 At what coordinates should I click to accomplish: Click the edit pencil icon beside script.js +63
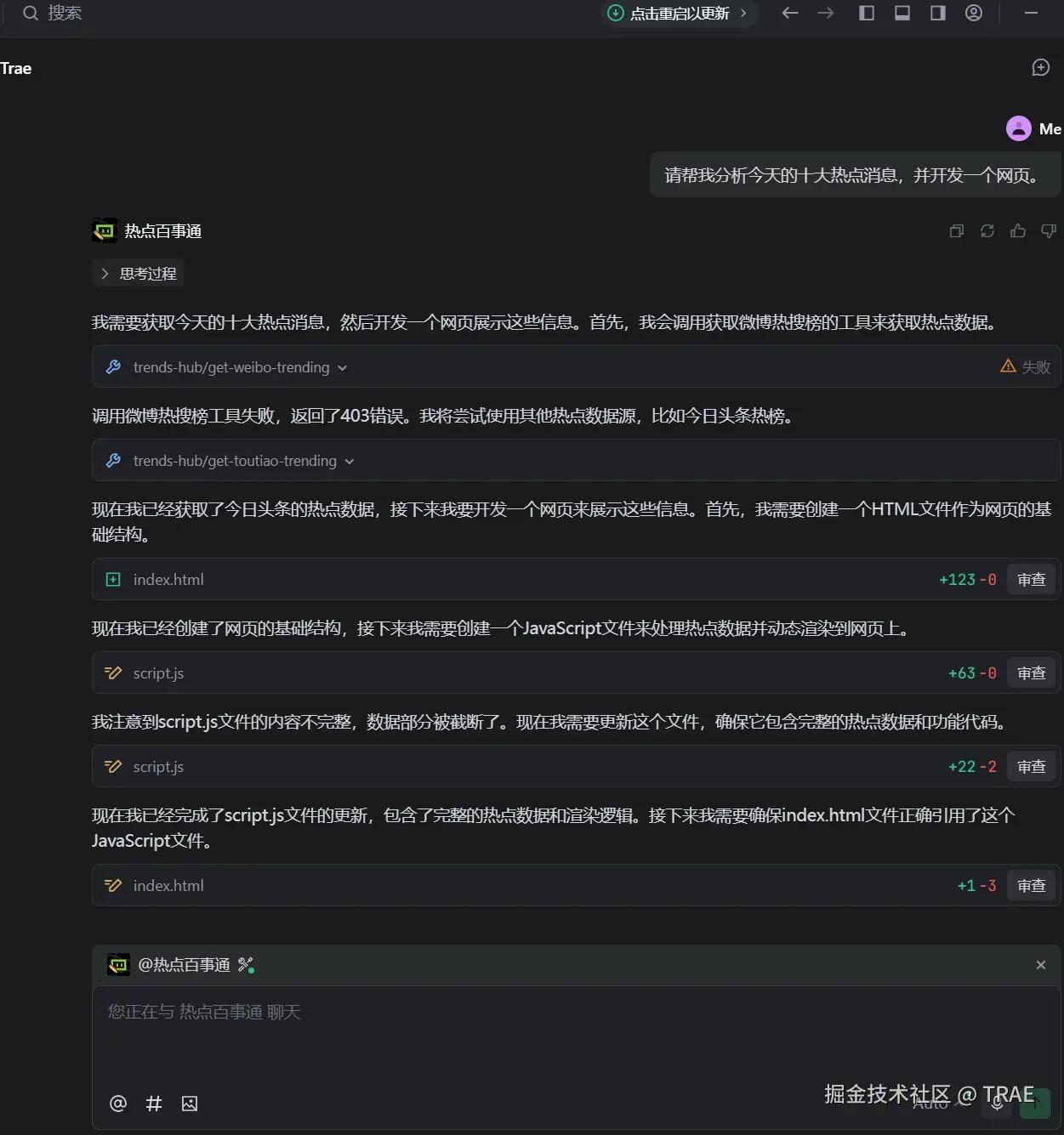(x=113, y=672)
